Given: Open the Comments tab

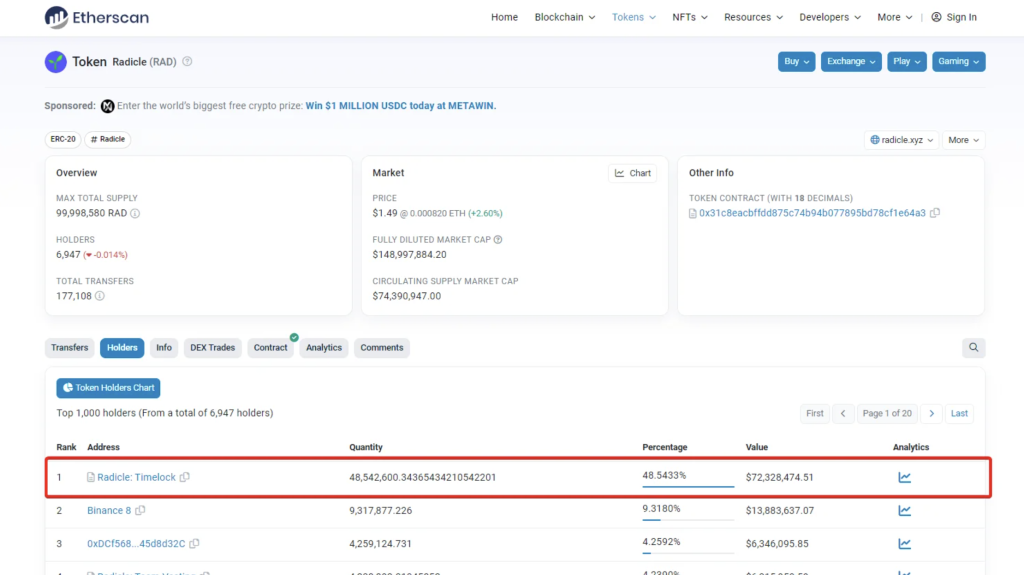Looking at the screenshot, I should click(382, 348).
